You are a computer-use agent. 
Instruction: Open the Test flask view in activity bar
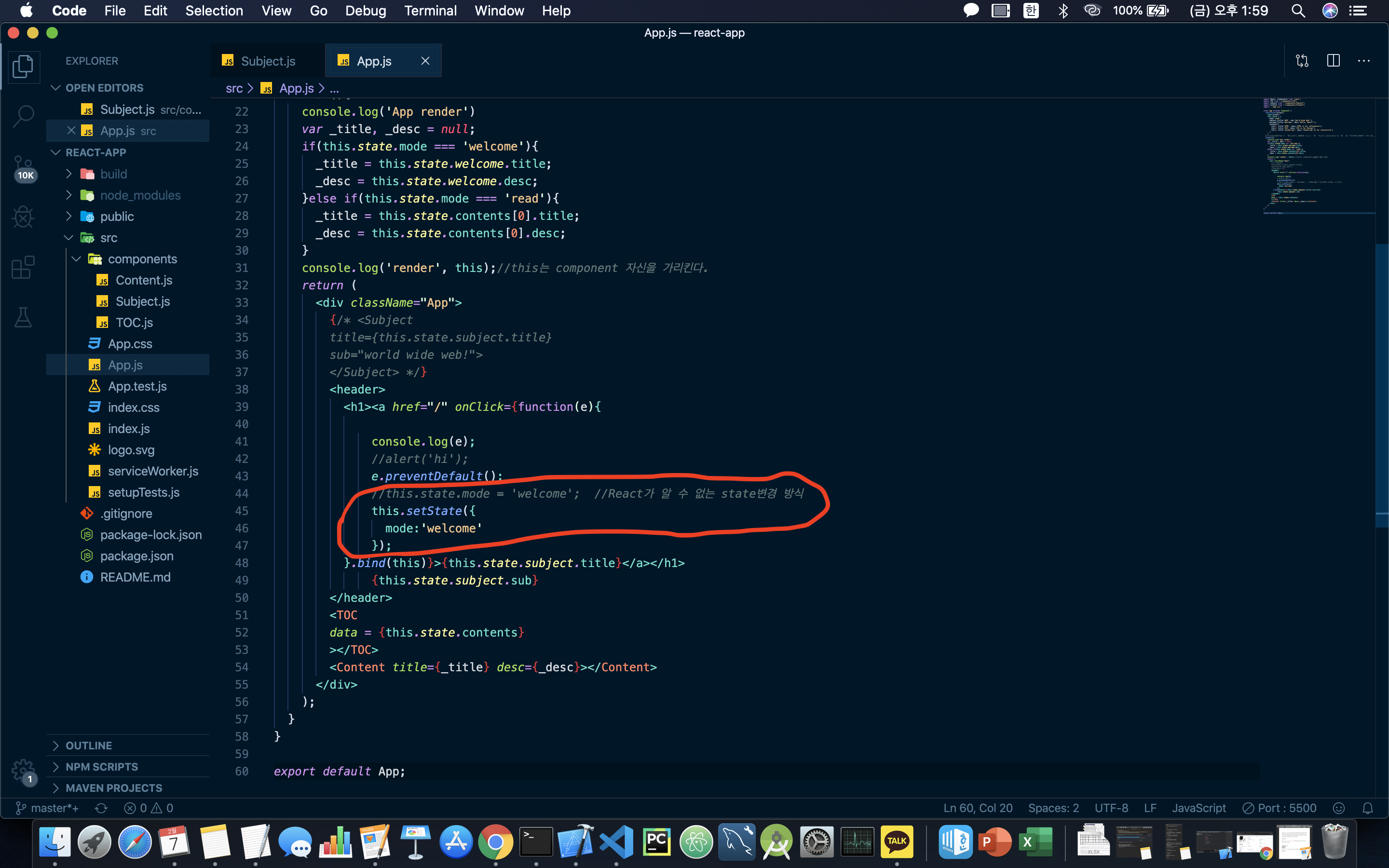(23, 317)
